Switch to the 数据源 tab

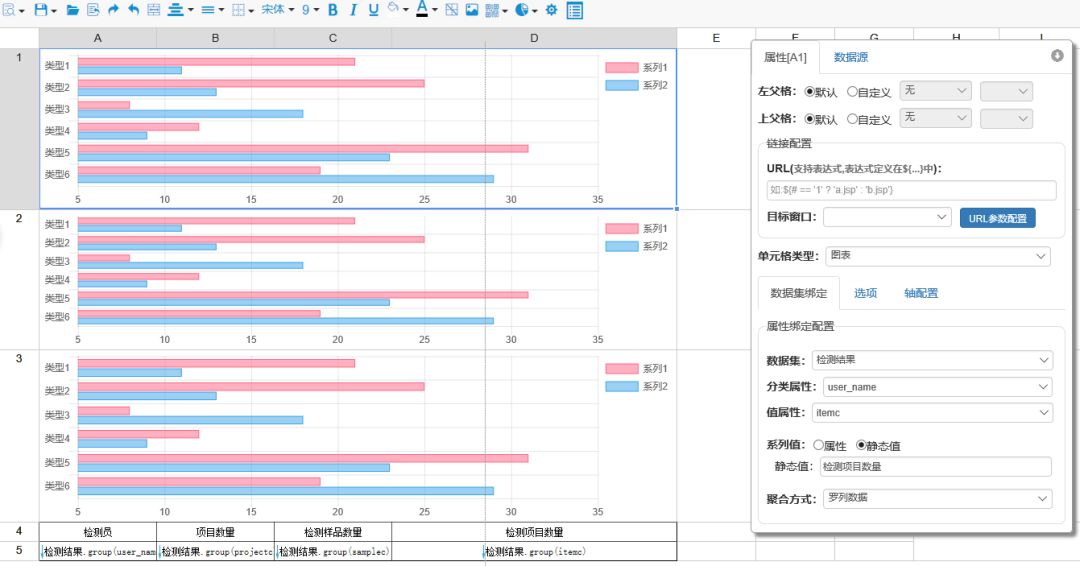[x=851, y=58]
